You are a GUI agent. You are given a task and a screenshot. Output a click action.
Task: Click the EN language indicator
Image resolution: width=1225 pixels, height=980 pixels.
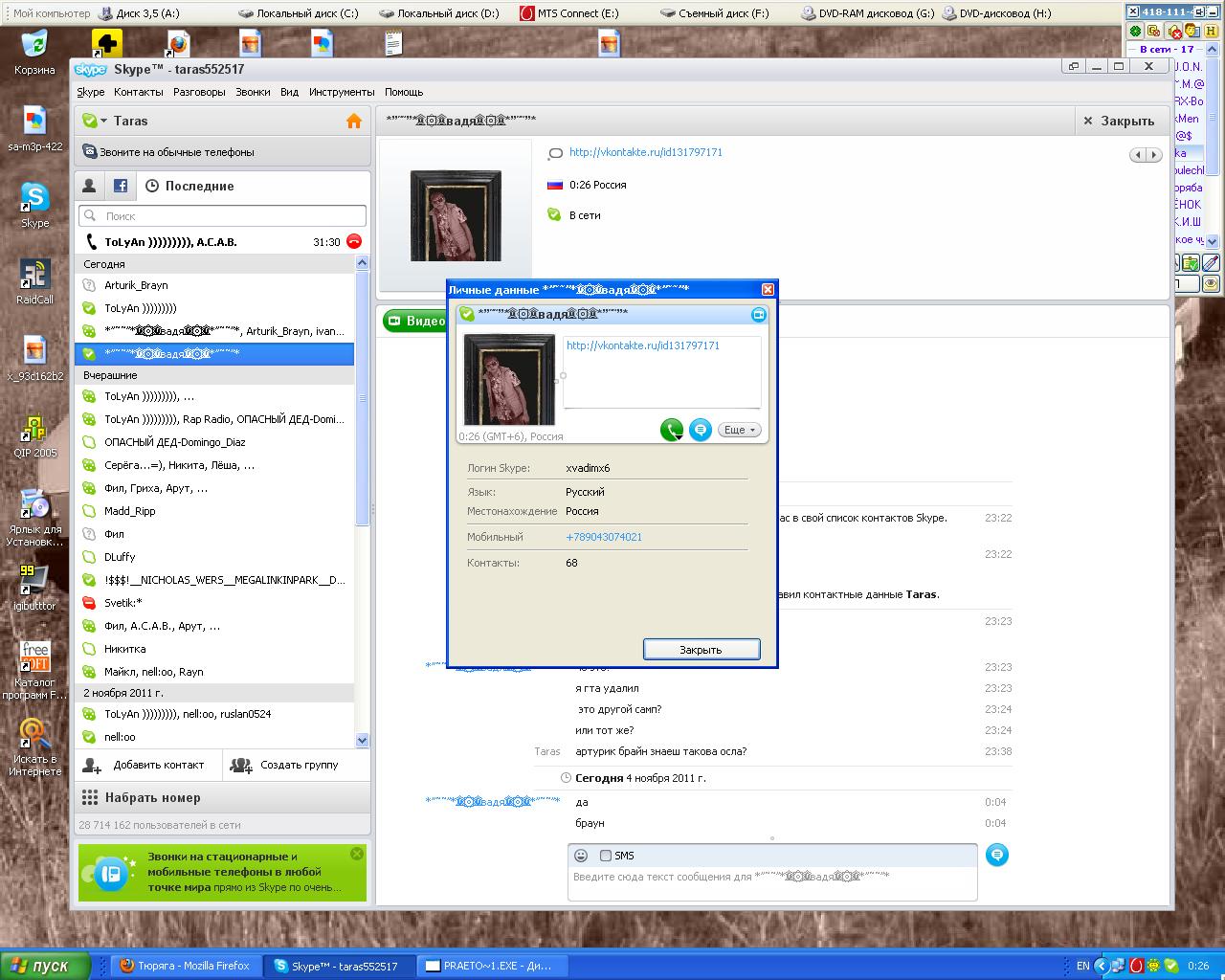[1082, 966]
